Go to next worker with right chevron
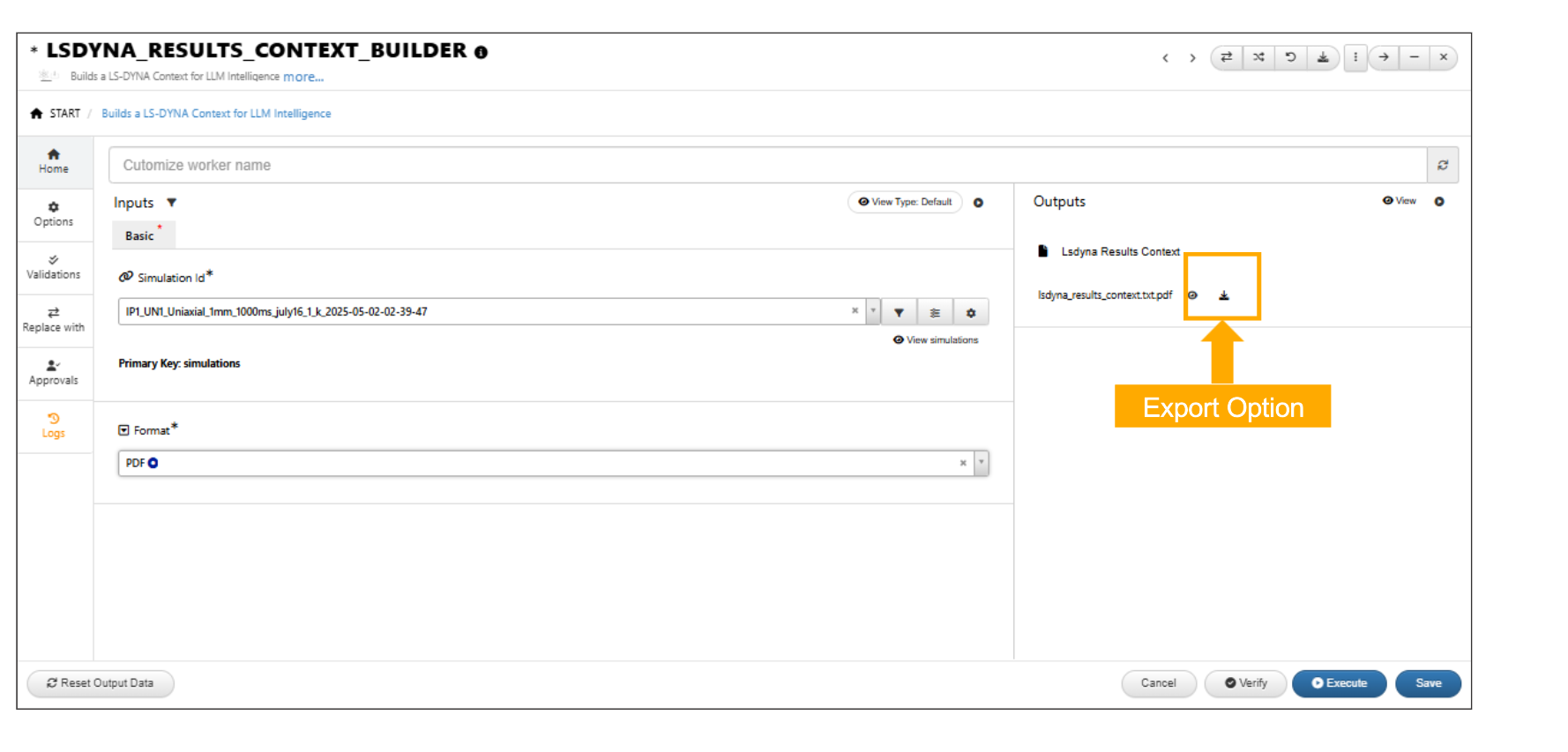This screenshot has height=752, width=1568. click(1192, 58)
